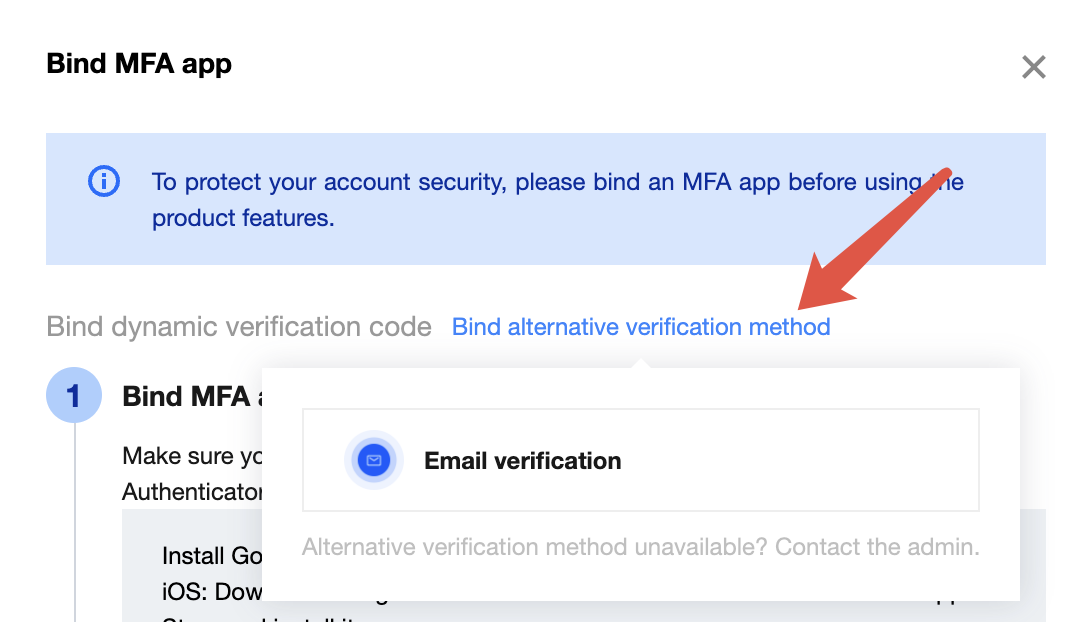Close the Bind MFA app dialog
This screenshot has height=622, width=1090.
click(1033, 67)
